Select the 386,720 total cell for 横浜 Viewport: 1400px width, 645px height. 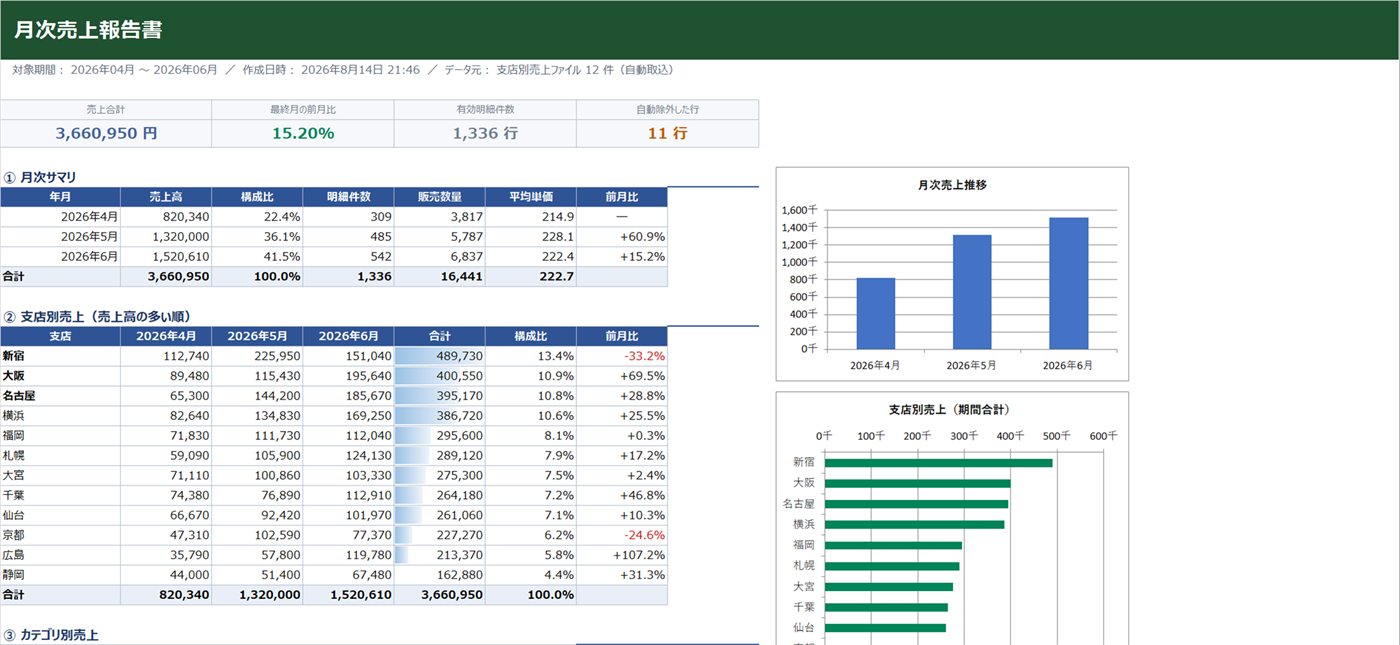[439, 416]
